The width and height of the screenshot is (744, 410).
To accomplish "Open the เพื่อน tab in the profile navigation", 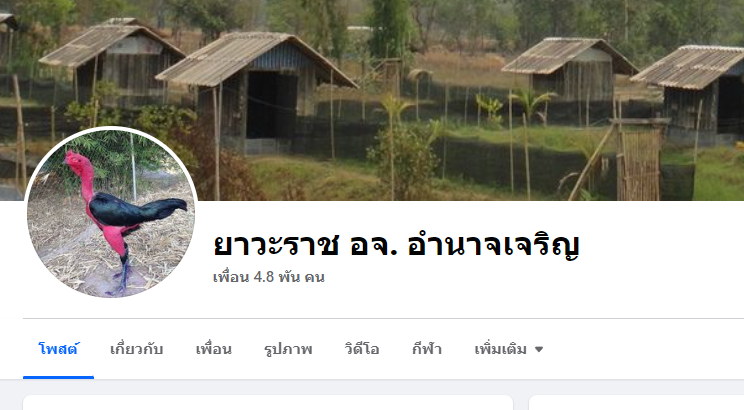I will tap(214, 349).
